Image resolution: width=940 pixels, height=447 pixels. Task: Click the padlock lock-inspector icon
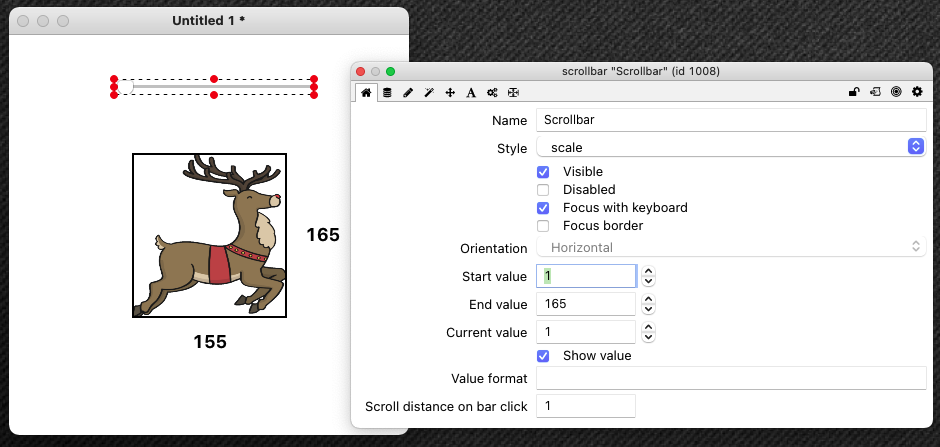[854, 92]
